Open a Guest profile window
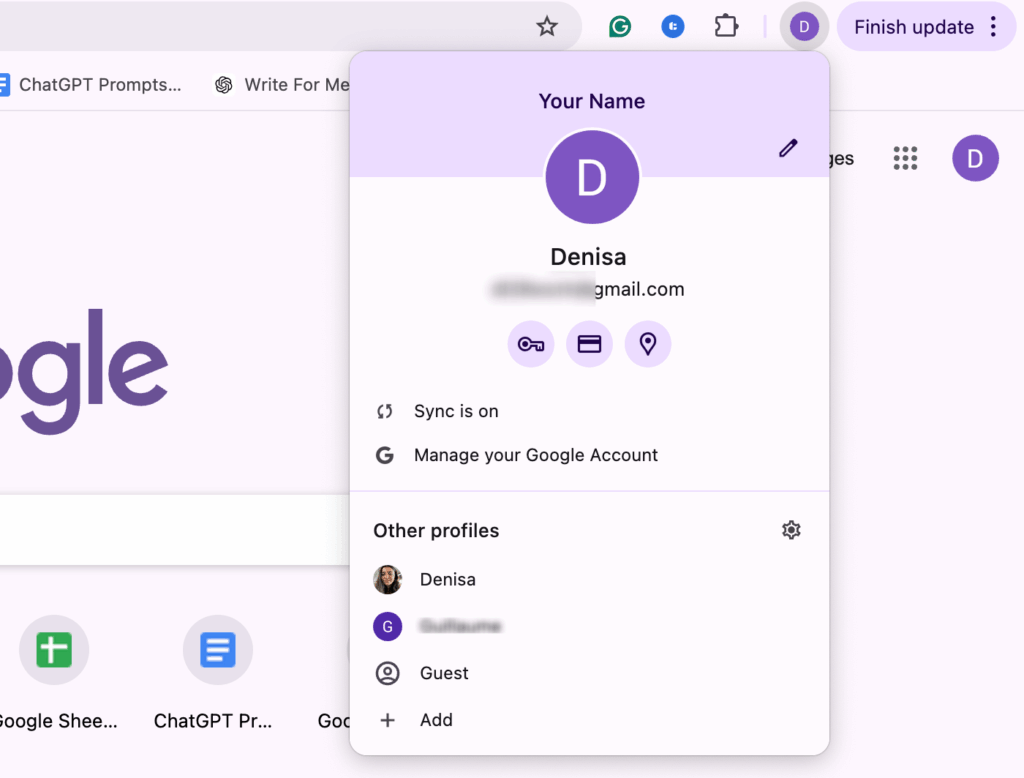 pos(443,673)
